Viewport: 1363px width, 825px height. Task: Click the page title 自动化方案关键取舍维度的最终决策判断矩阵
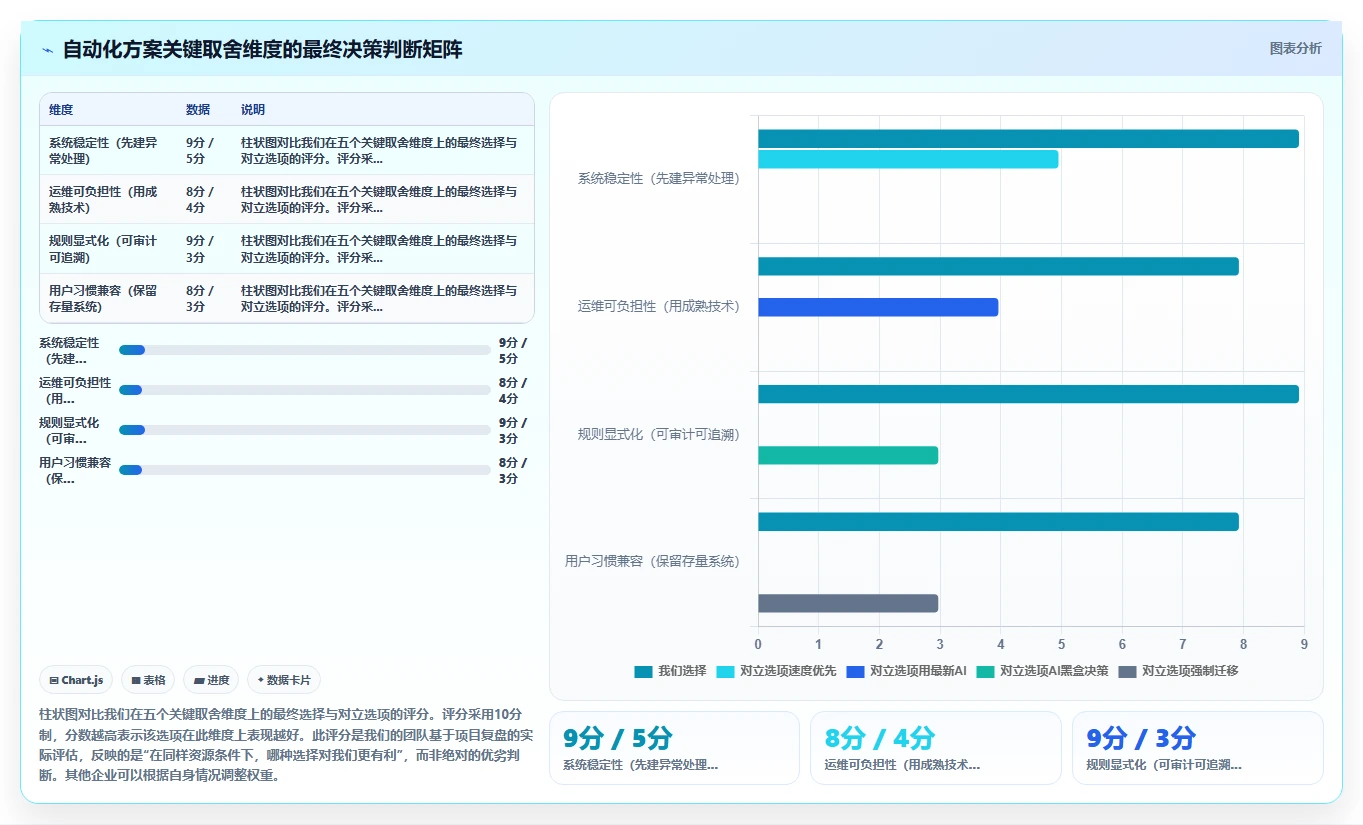pyautogui.click(x=262, y=49)
